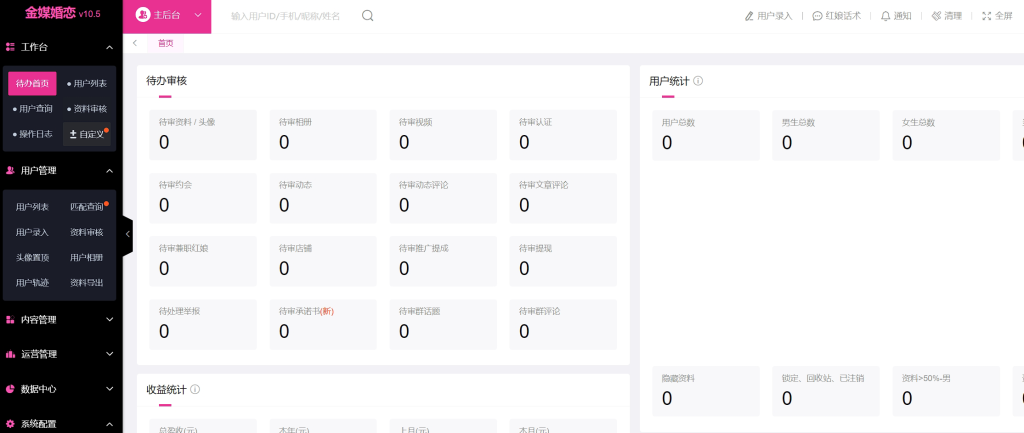The image size is (1024, 433).
Task: Click the 隐藏资料 statistic card
Action: pyautogui.click(x=706, y=391)
